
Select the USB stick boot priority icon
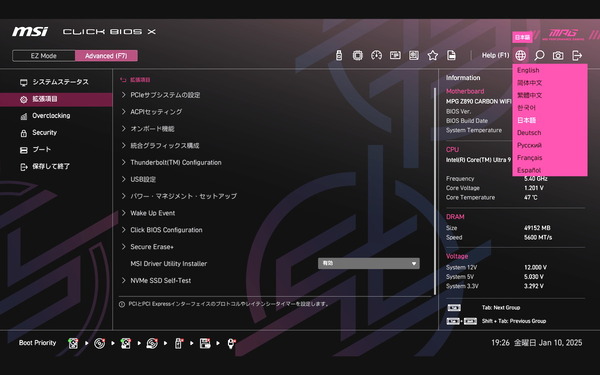(x=178, y=343)
